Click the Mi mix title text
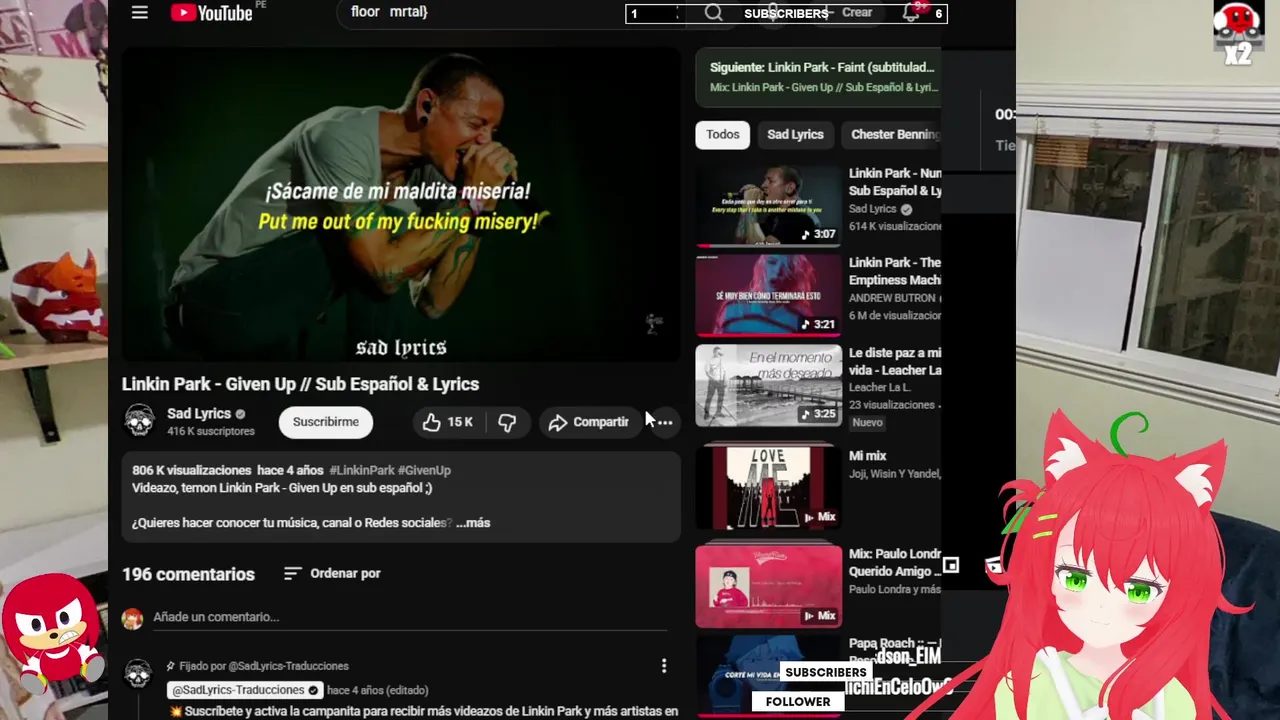1280x720 pixels. tap(868, 456)
